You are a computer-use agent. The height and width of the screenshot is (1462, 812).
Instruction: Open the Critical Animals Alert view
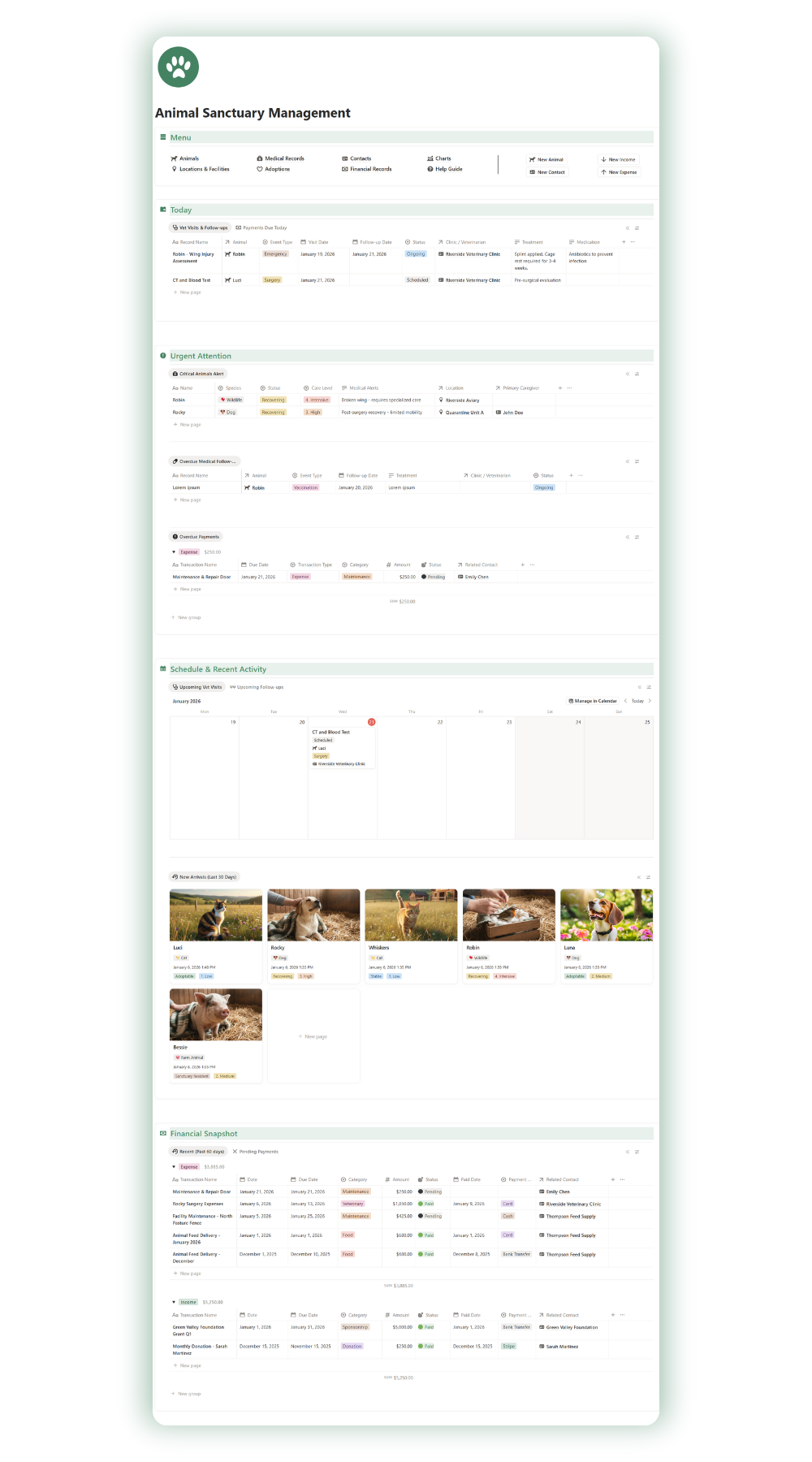tap(198, 374)
